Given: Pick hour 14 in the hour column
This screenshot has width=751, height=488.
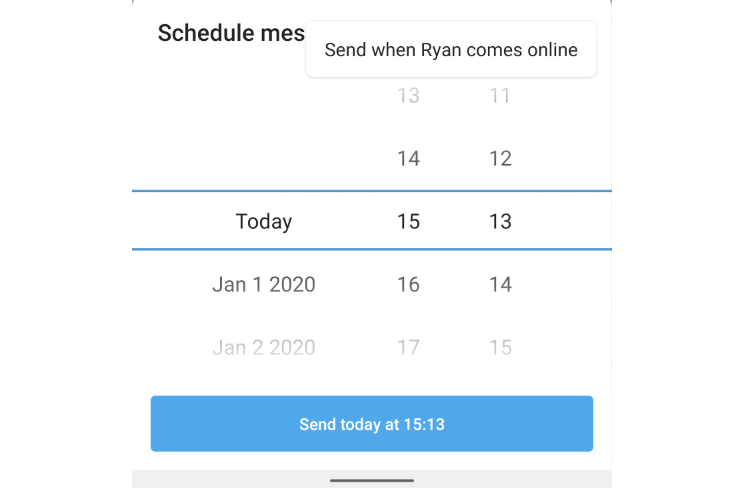Looking at the screenshot, I should (x=408, y=158).
